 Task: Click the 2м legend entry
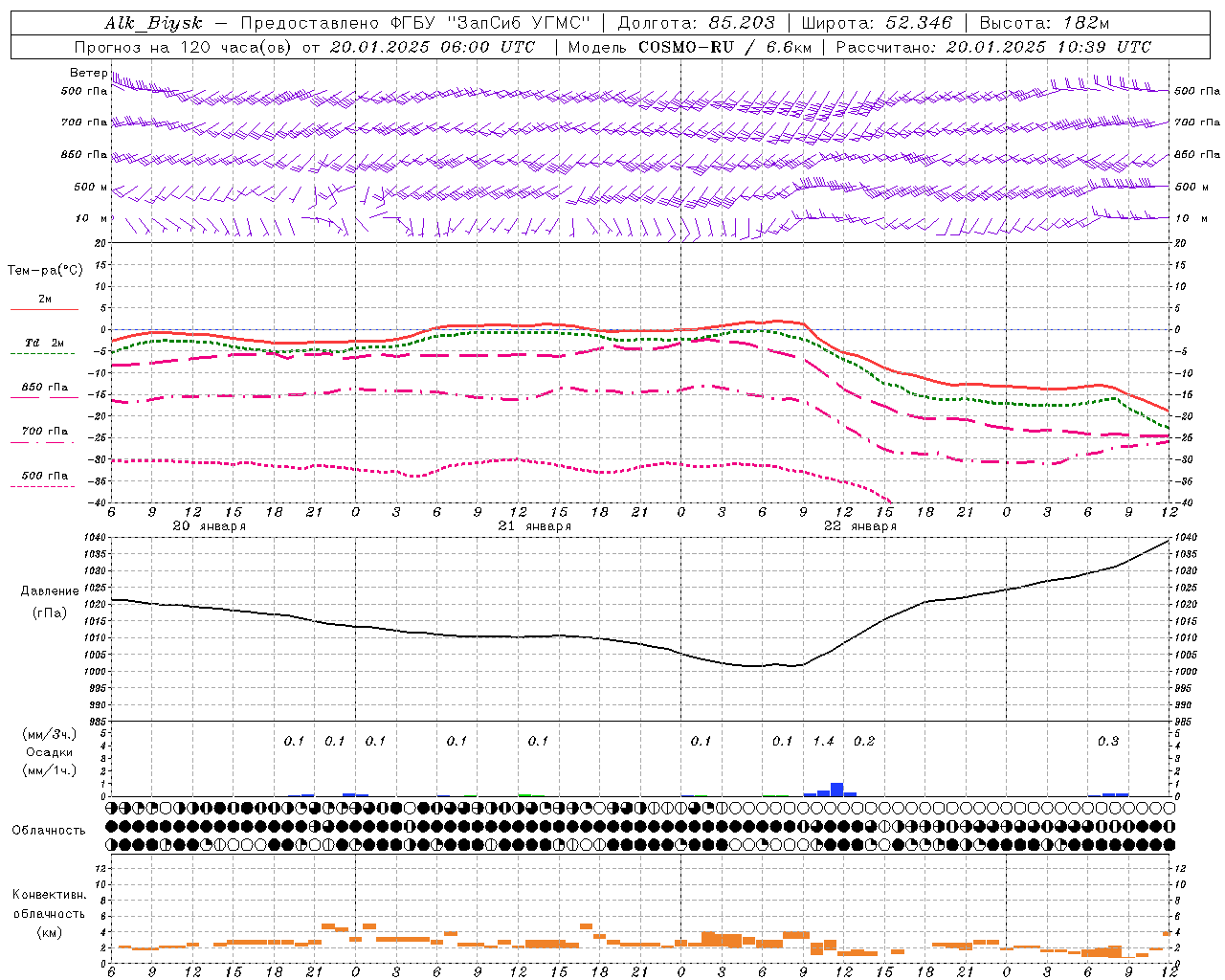(45, 300)
